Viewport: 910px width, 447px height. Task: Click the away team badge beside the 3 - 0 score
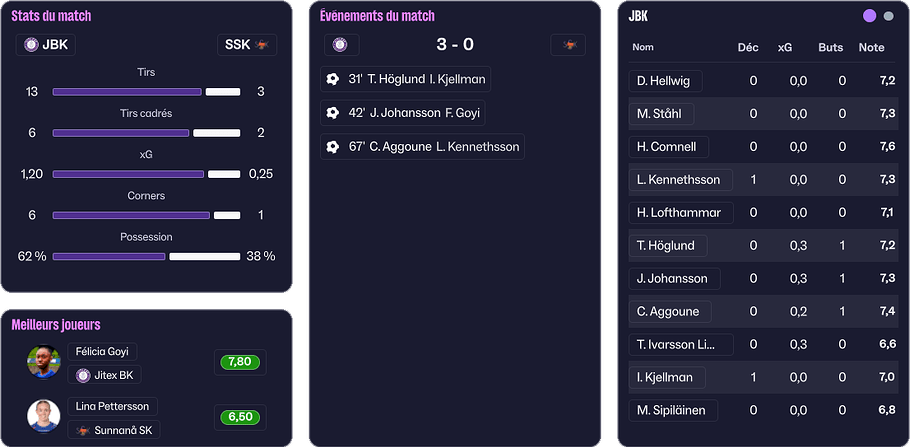pos(569,45)
